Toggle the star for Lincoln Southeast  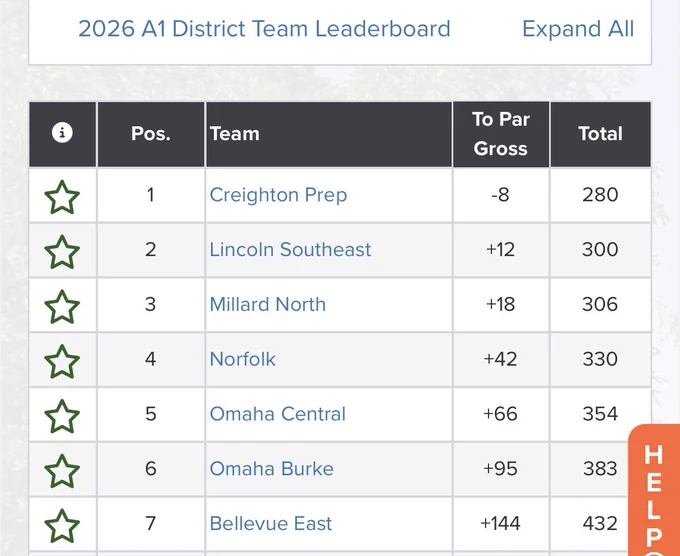tap(62, 252)
